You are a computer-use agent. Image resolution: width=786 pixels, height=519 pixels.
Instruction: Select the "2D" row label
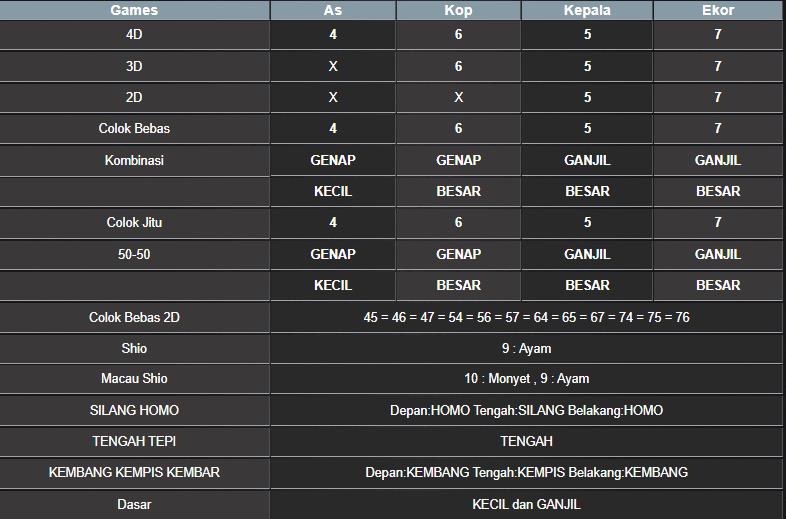pyautogui.click(x=134, y=97)
